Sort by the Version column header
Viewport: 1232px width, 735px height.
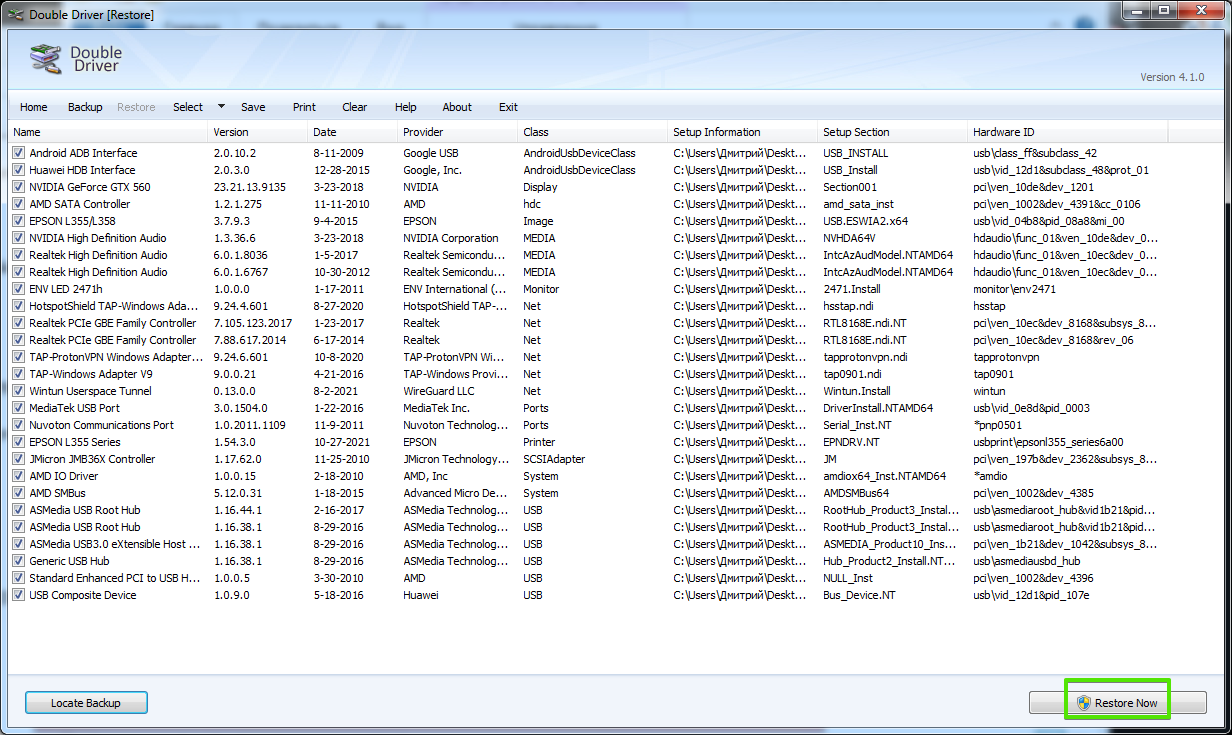pos(258,132)
